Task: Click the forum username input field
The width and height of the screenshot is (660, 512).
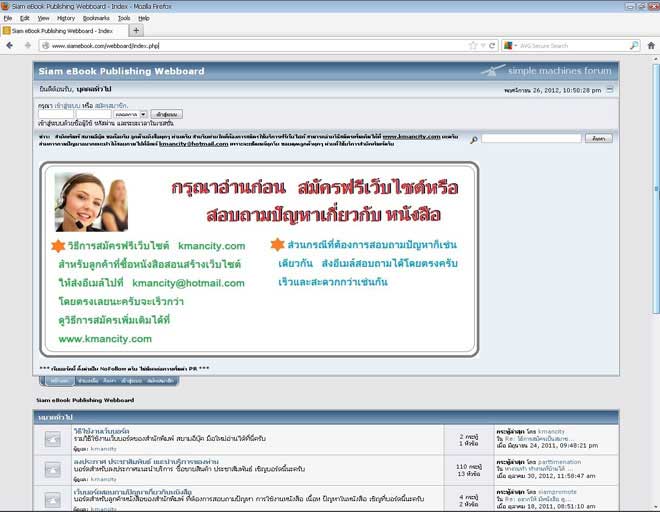Action: [56, 114]
